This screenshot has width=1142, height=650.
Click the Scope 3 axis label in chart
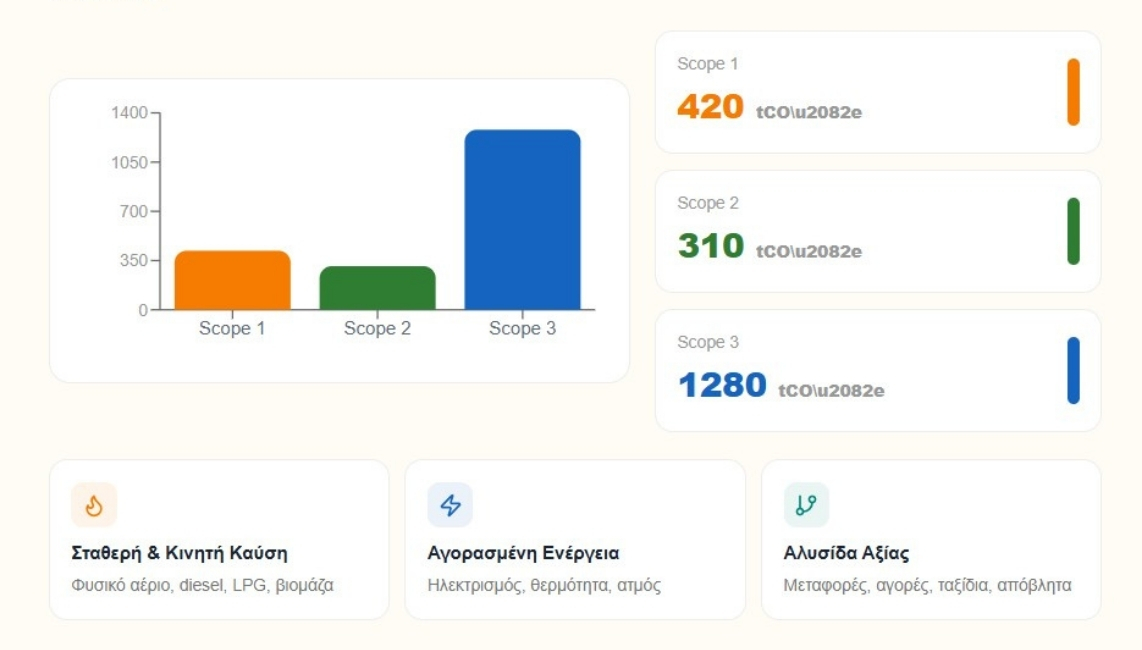[522, 329]
